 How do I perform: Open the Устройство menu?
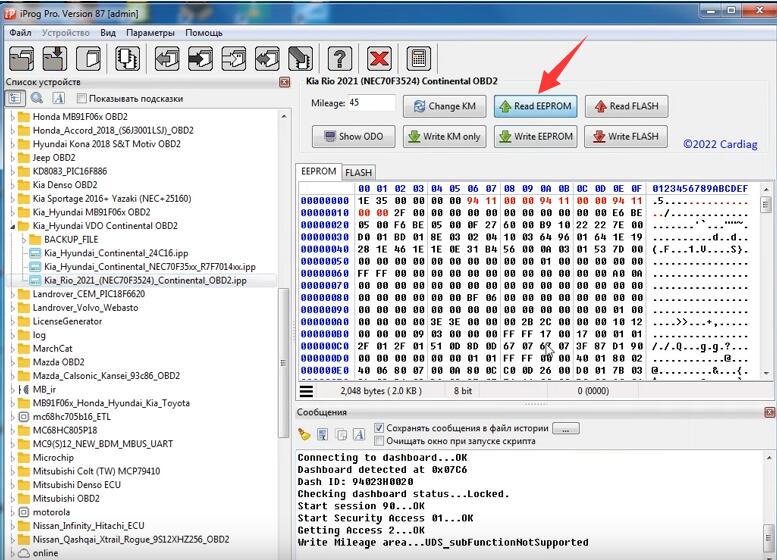pyautogui.click(x=65, y=33)
